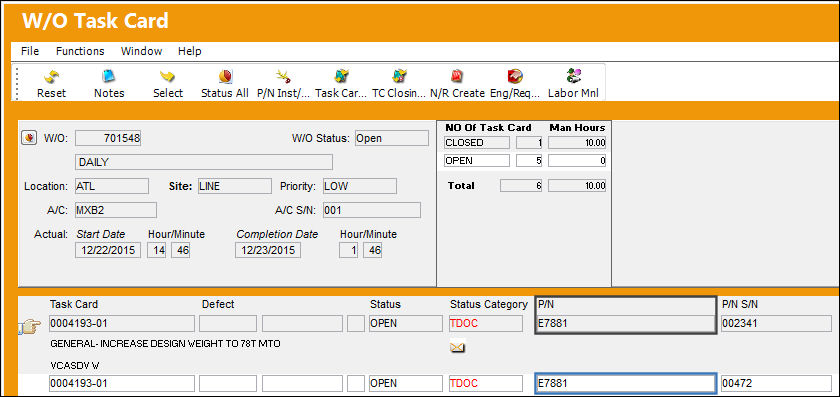
Task: Click the OPEN task card count 5
Action: pos(529,160)
